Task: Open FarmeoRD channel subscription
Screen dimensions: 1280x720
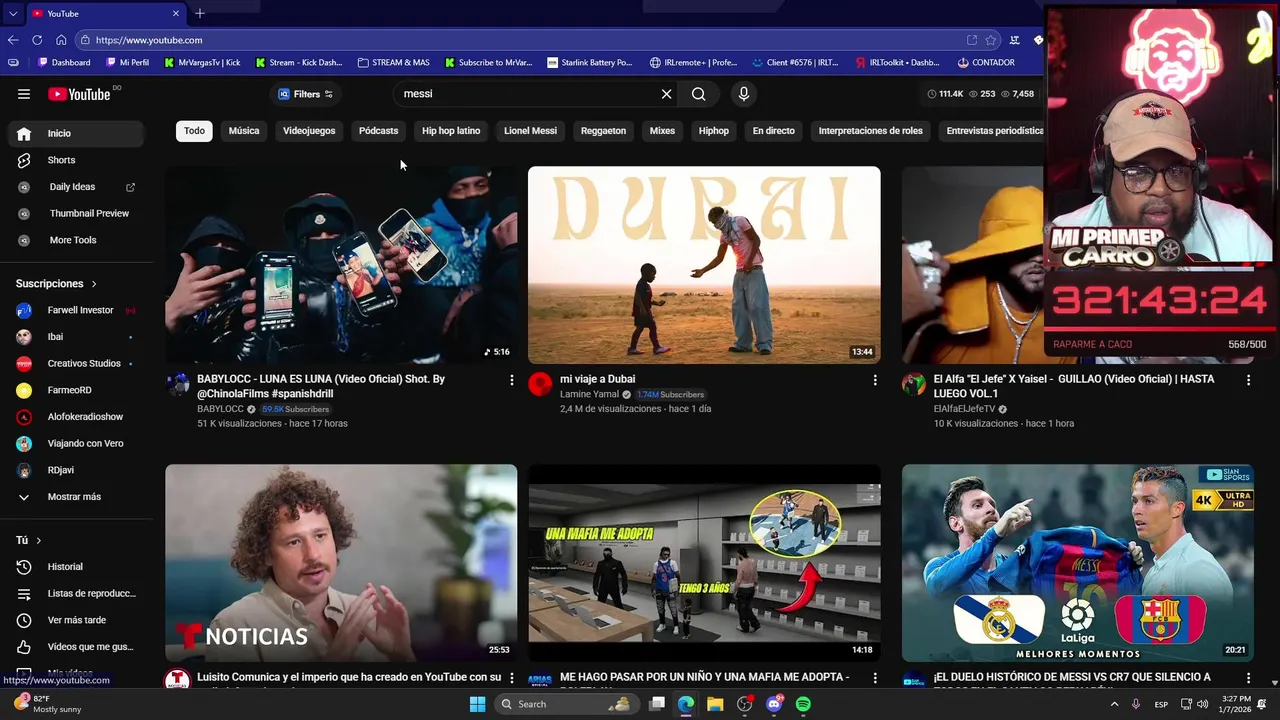Action: click(76, 390)
